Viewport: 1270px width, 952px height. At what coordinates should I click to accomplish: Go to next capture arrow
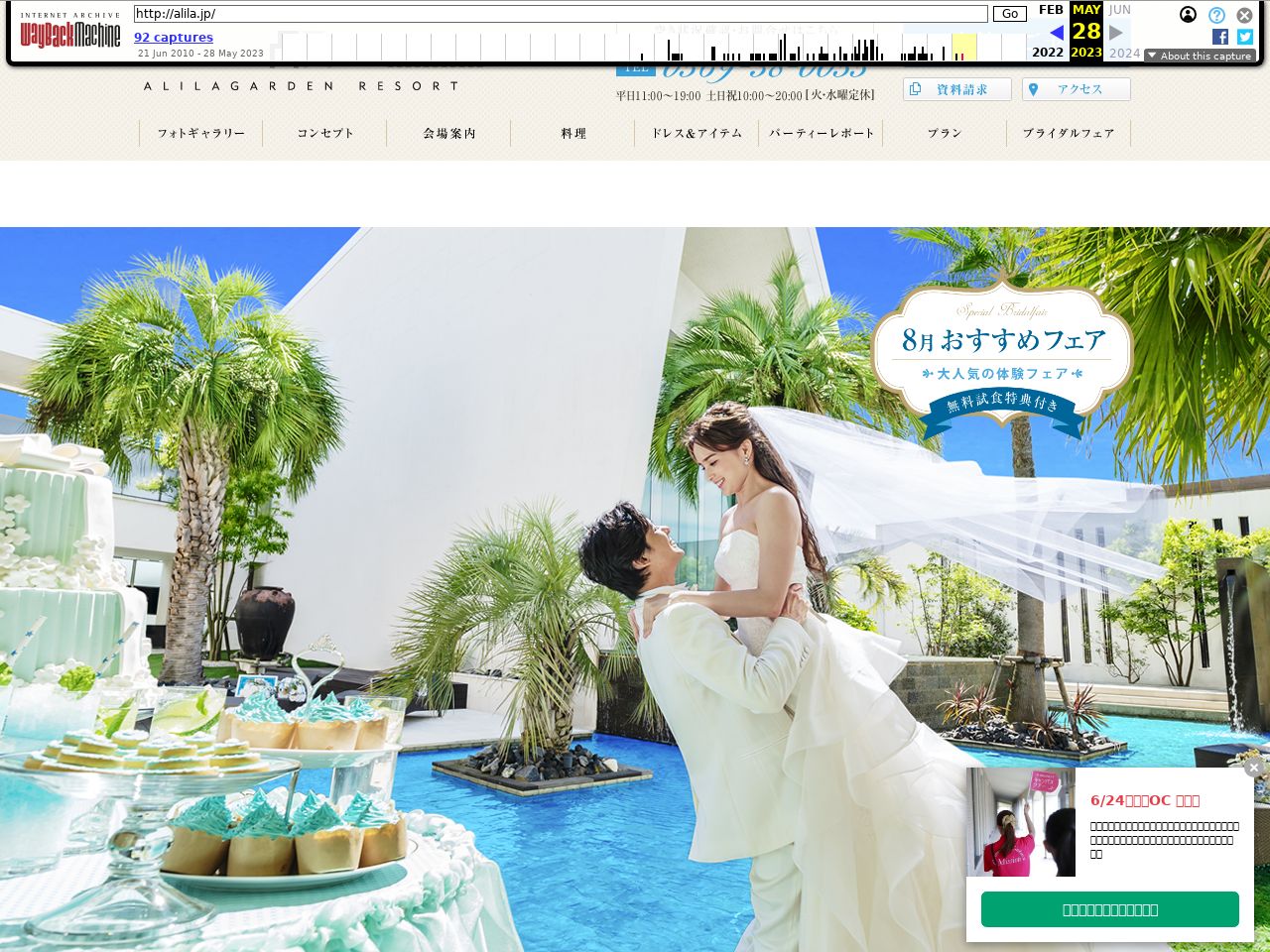[1116, 33]
